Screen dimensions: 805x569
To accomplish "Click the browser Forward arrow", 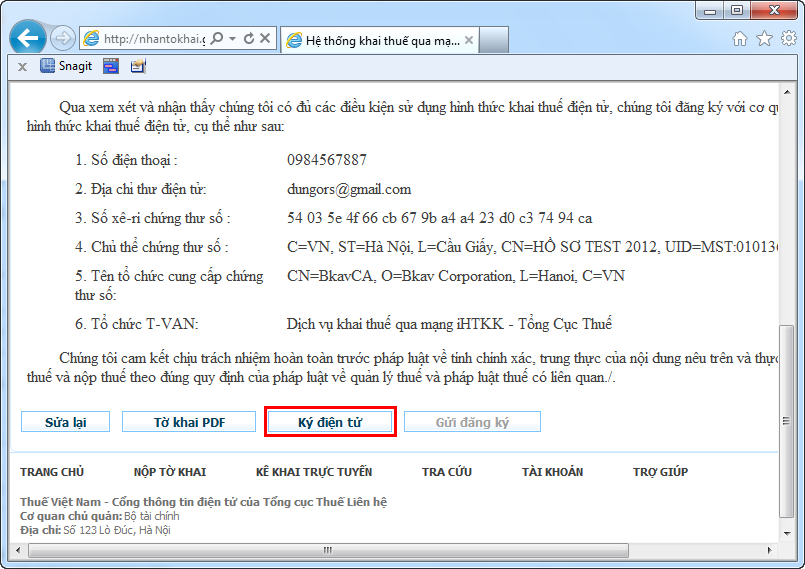I will point(63,39).
